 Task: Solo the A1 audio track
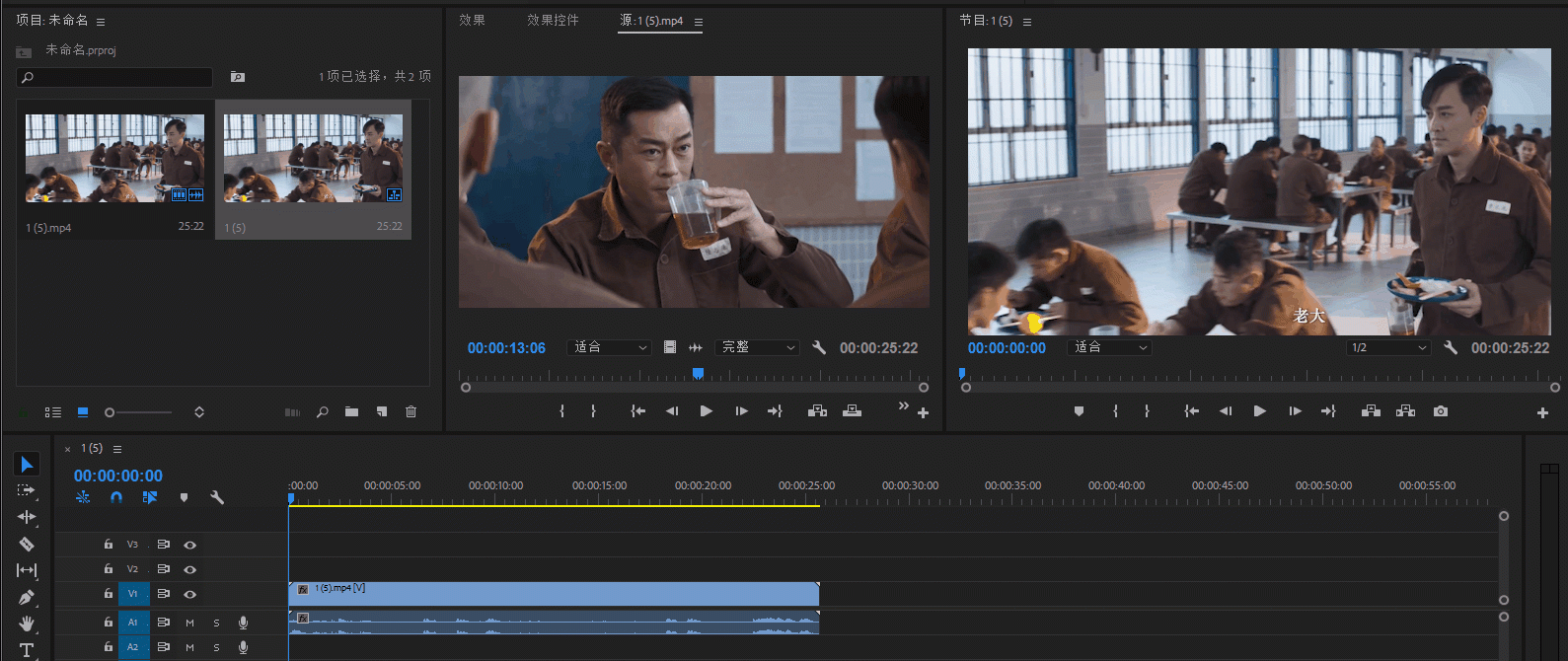tap(216, 623)
